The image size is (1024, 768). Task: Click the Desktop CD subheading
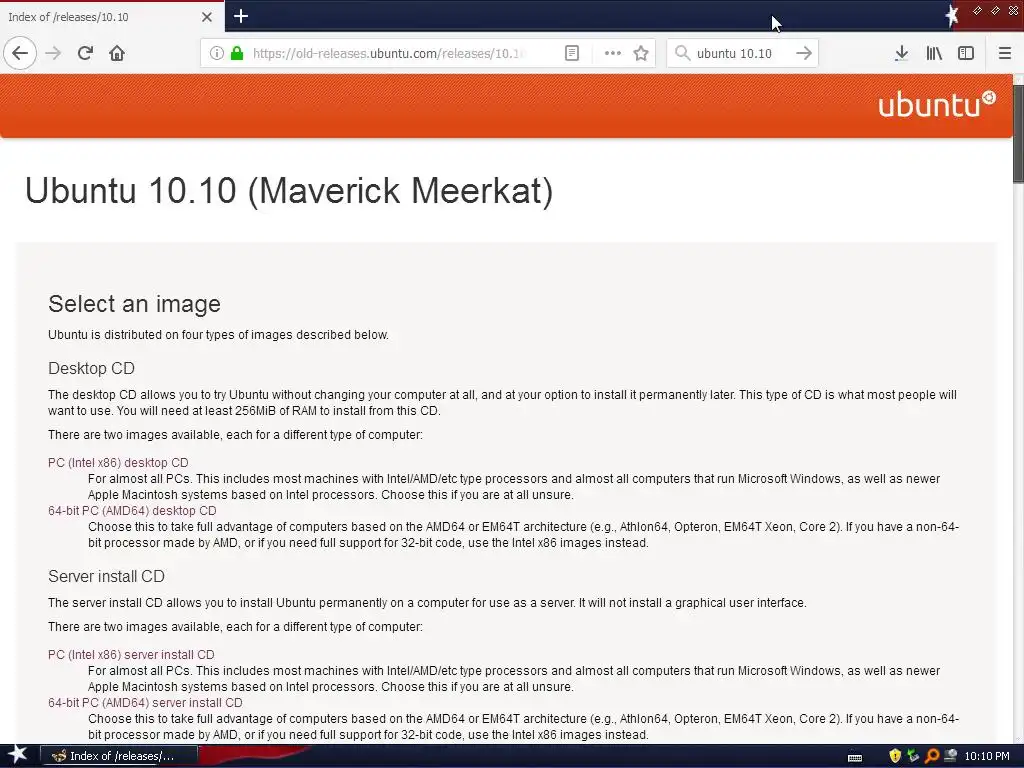click(91, 368)
